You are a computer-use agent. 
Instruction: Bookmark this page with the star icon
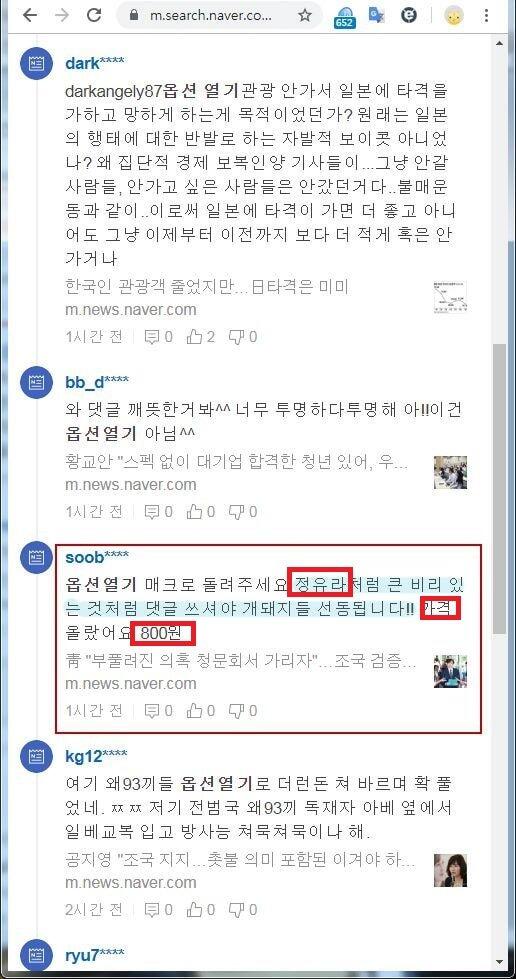[x=304, y=16]
